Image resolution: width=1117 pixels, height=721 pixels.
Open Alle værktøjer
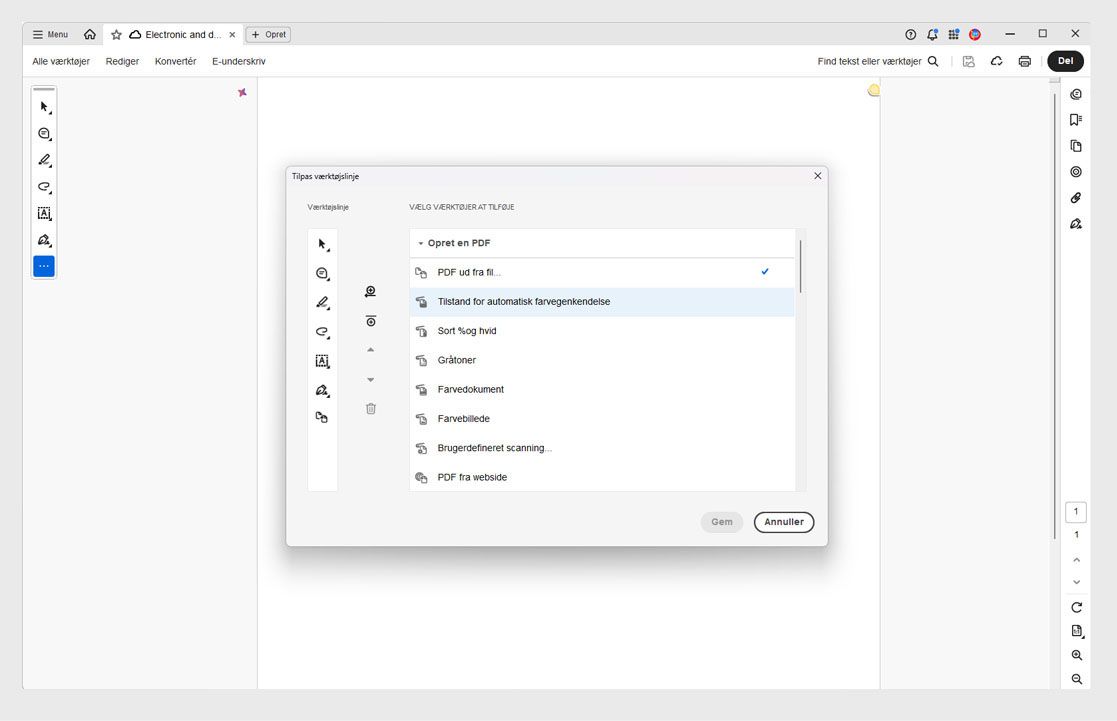tap(61, 61)
